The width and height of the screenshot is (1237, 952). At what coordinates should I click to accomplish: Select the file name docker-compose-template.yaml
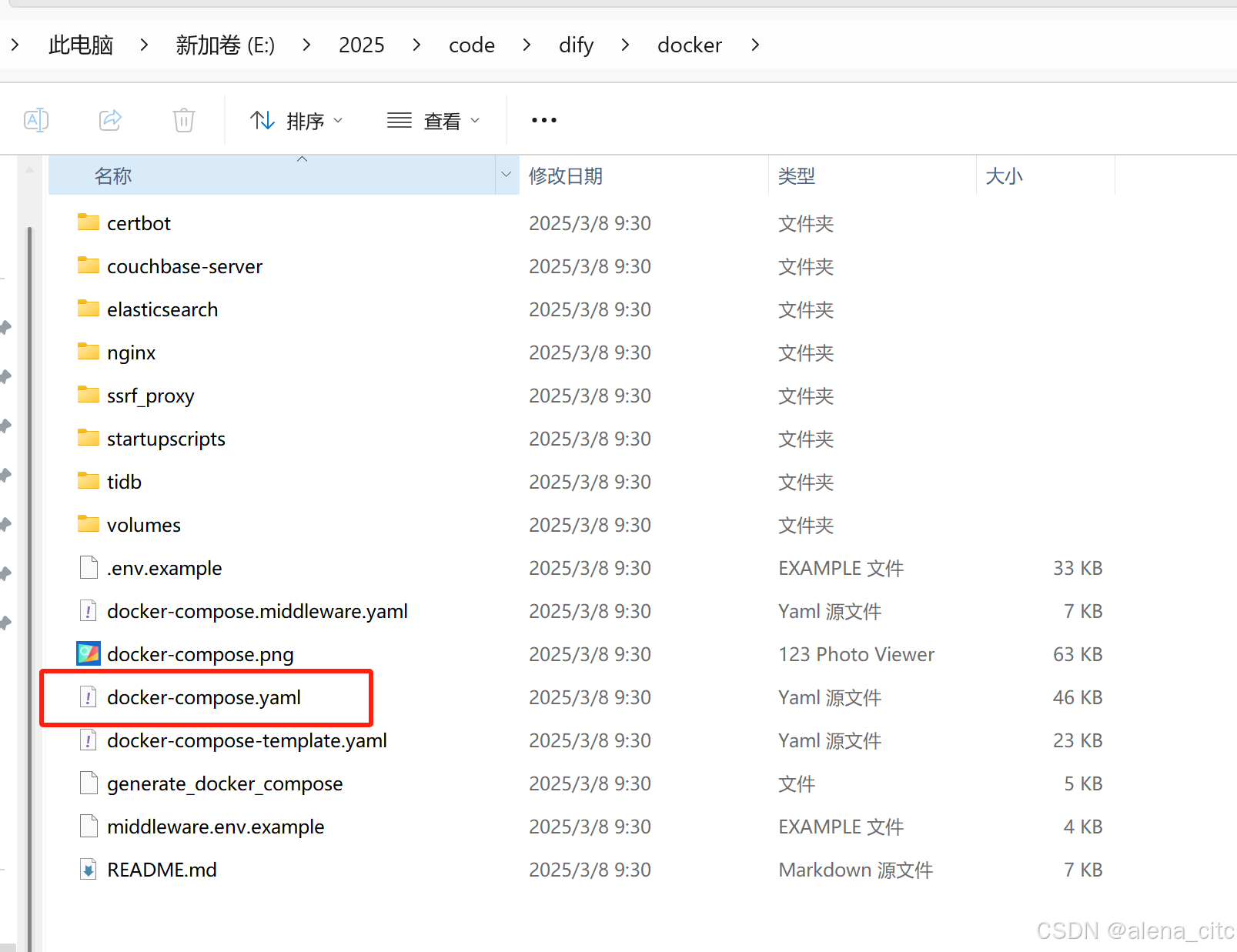point(247,740)
